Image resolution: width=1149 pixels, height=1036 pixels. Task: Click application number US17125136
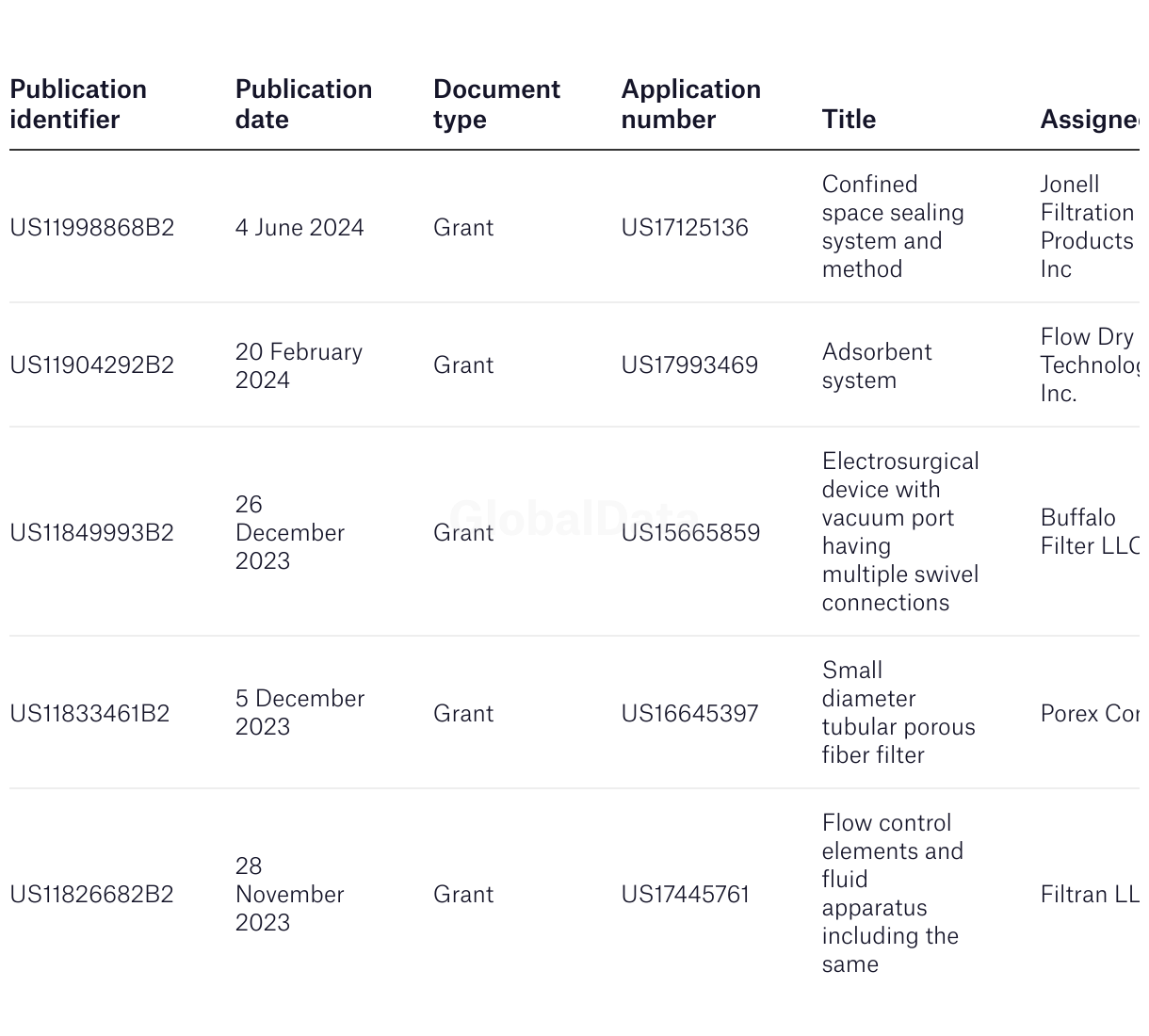[685, 228]
